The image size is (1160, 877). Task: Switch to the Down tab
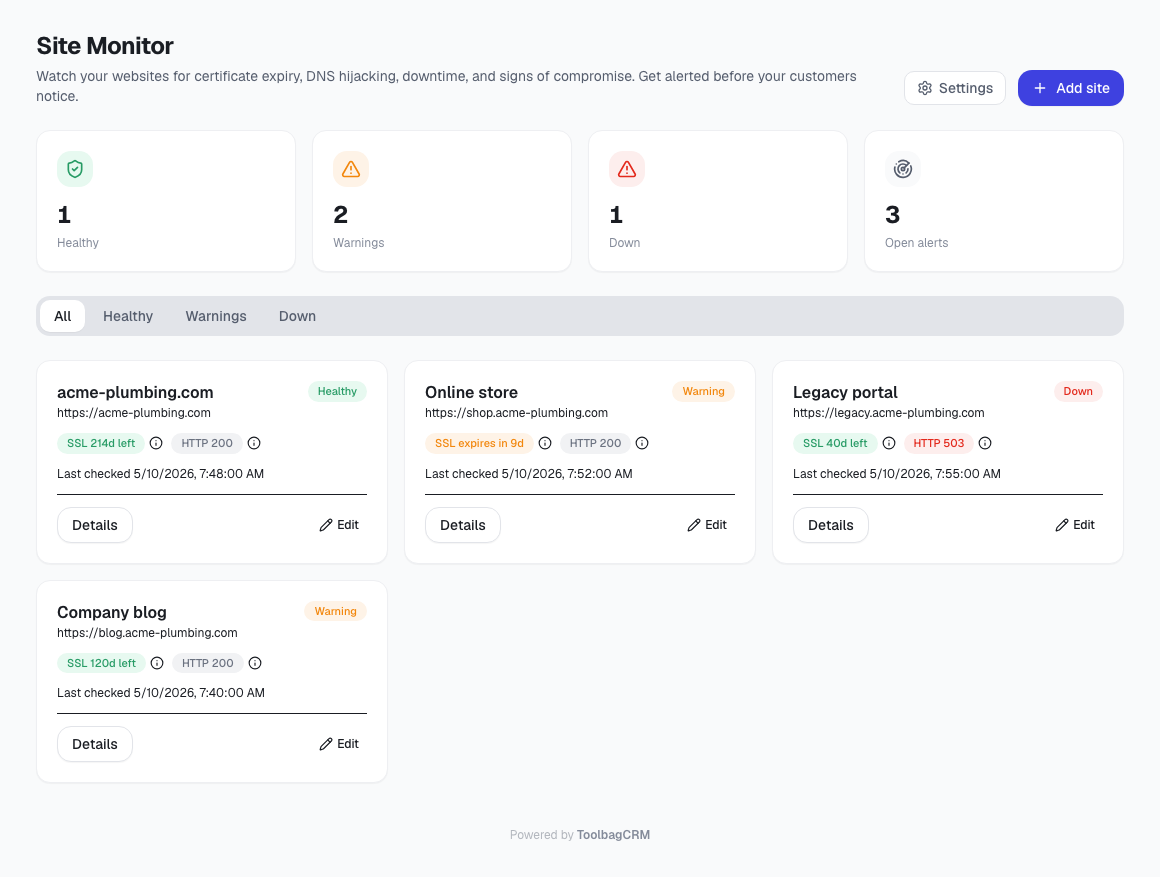(297, 316)
